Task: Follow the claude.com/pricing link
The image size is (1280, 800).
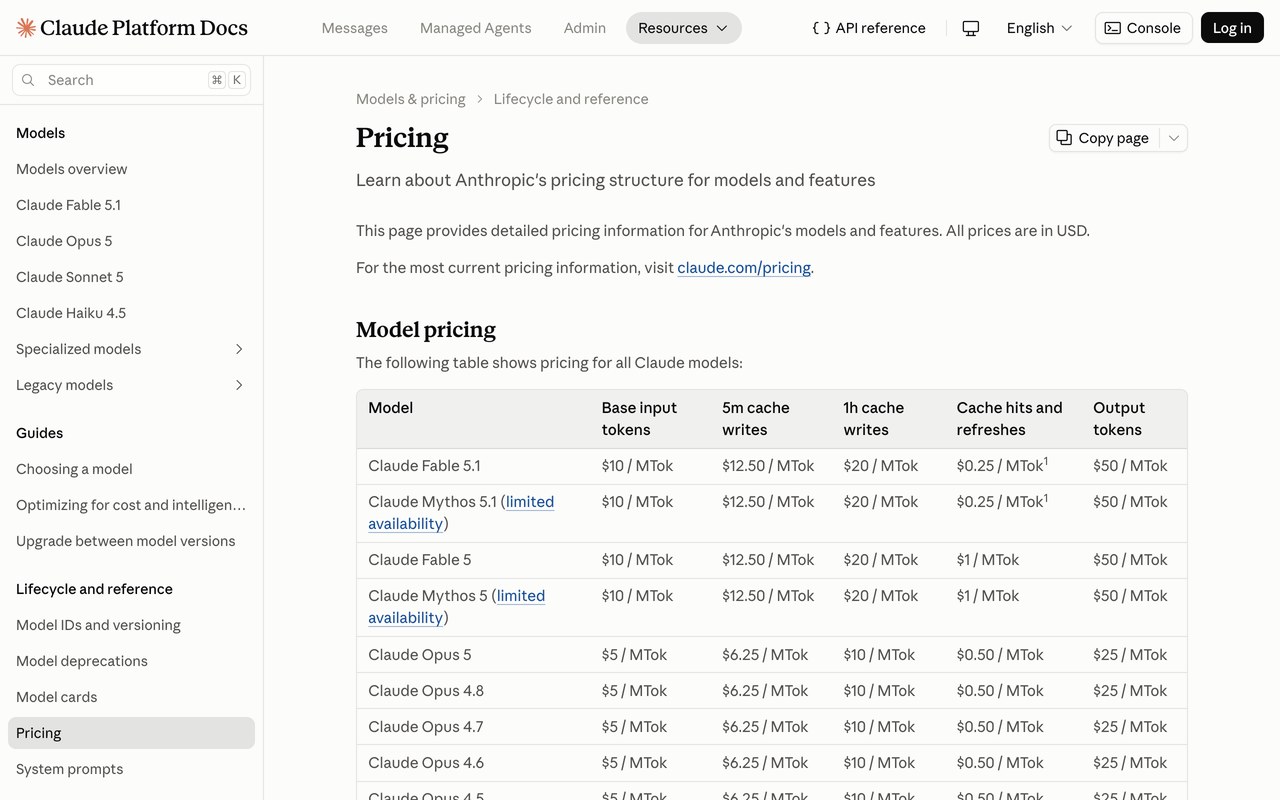Action: click(x=744, y=268)
